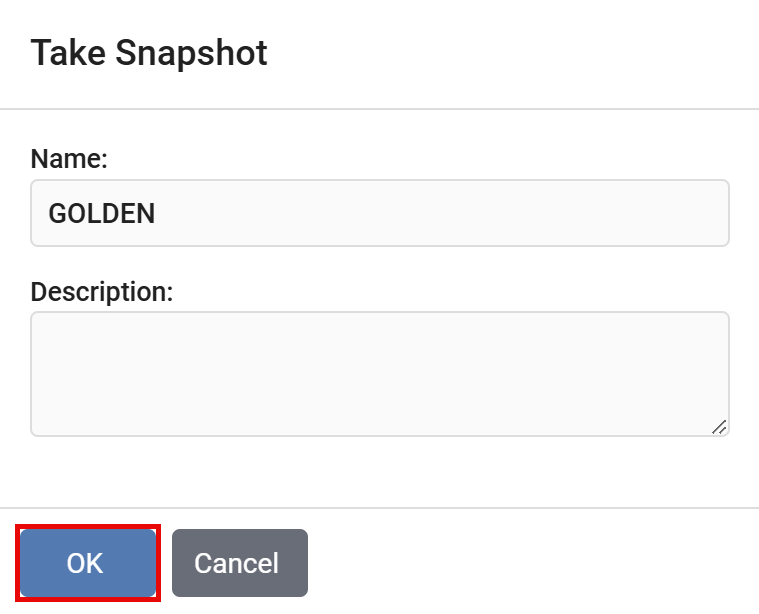Screen dimensions: 759x614
Task: Click the "Name:" label
Action: 69,158
